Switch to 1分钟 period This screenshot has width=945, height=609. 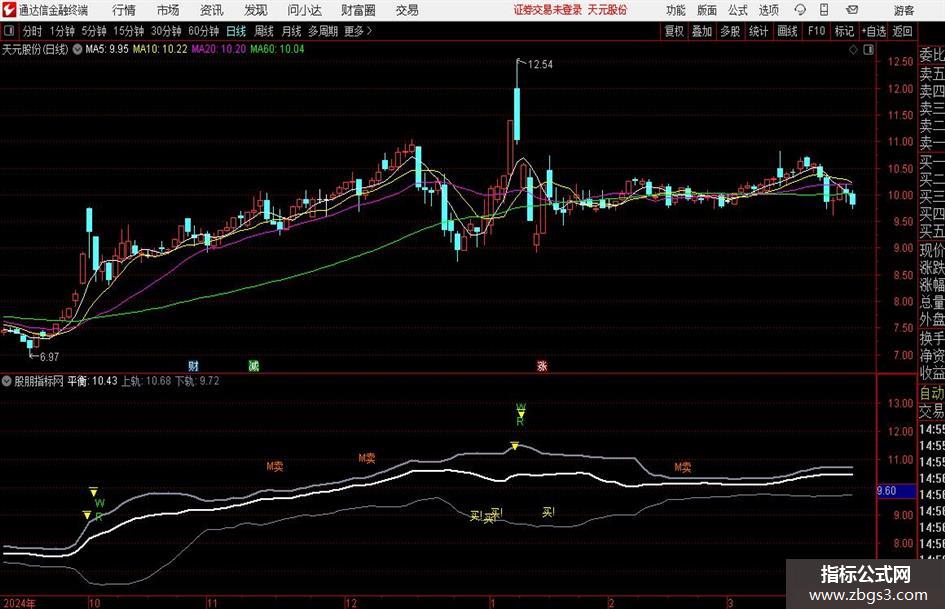click(x=61, y=31)
